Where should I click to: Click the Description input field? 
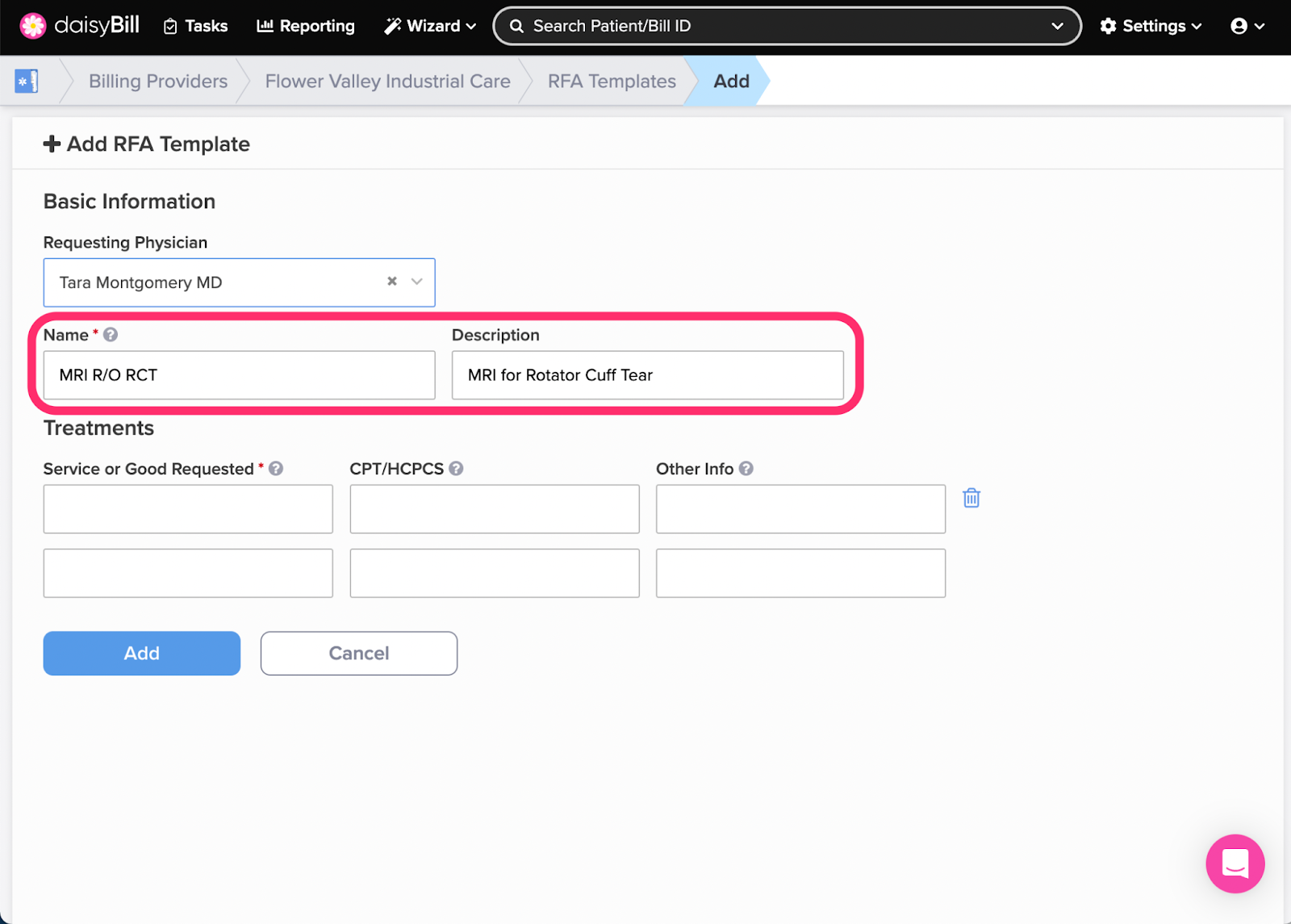(x=647, y=375)
